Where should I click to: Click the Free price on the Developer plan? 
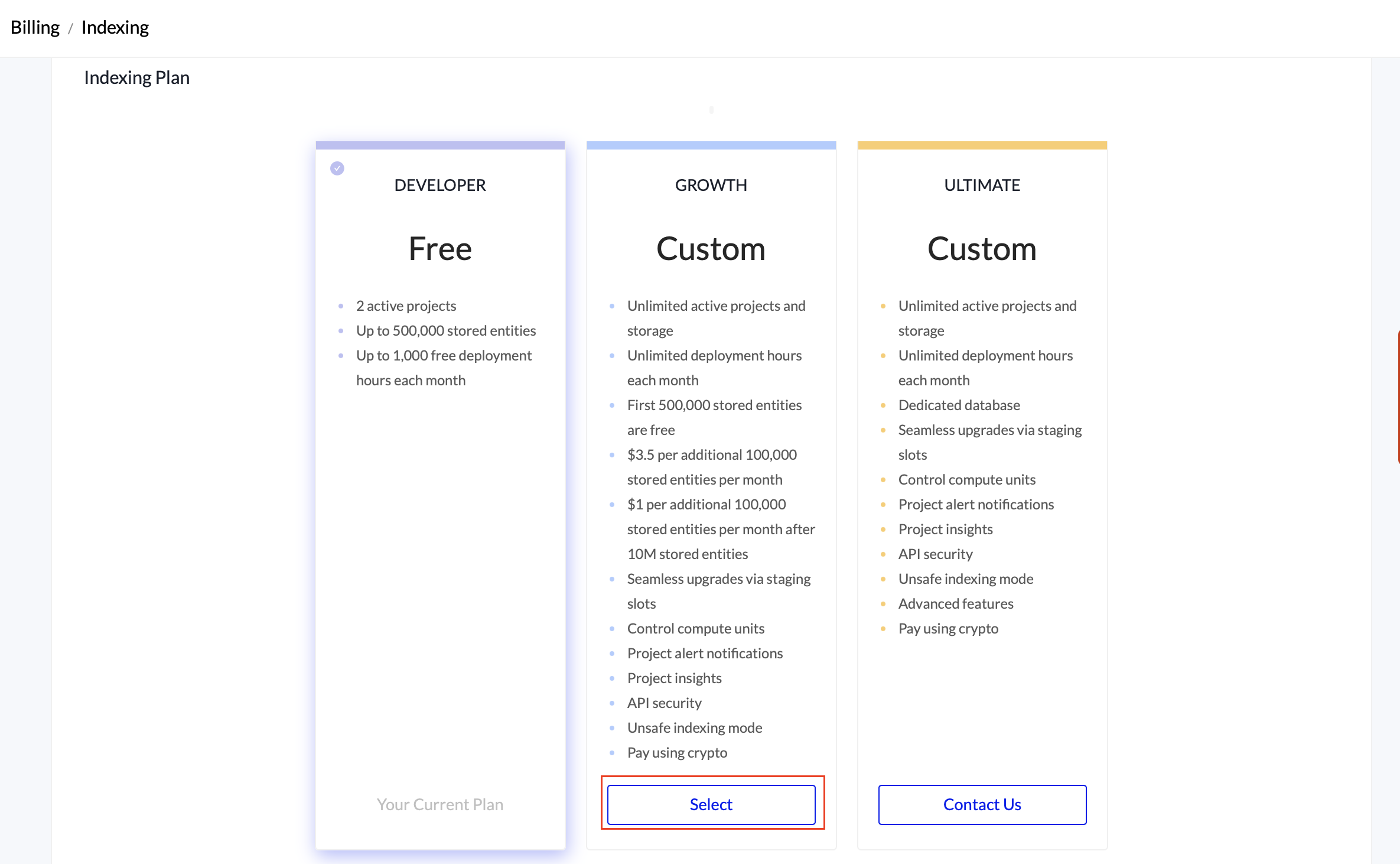[440, 249]
